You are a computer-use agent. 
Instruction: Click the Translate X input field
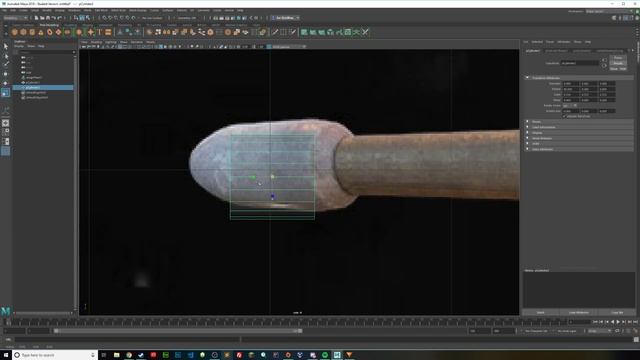[571, 84]
